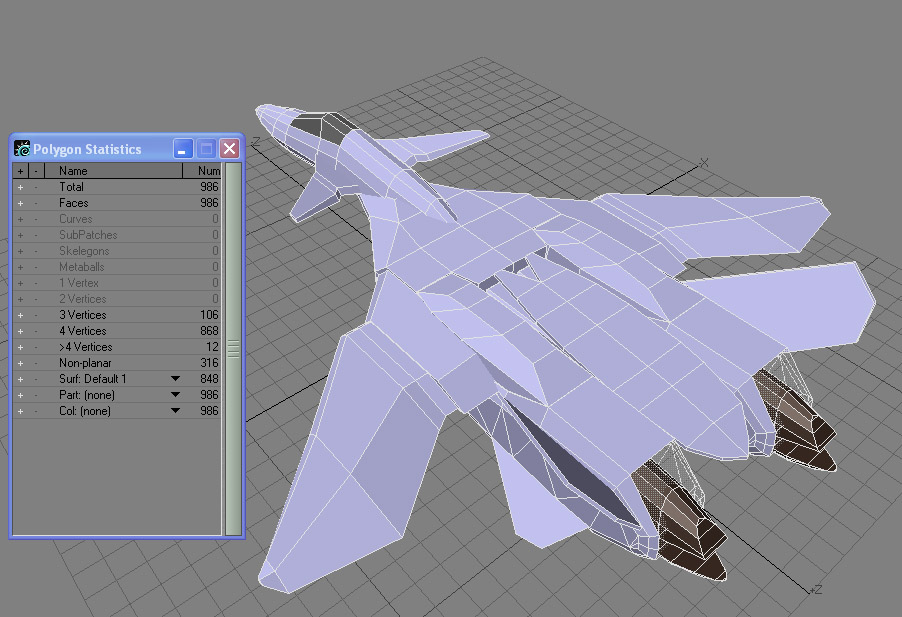Click the 'Part: (none)' label
The height and width of the screenshot is (617, 902).
click(87, 395)
